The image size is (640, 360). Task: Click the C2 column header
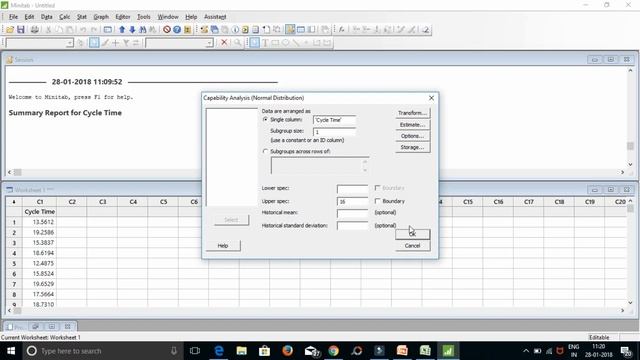pos(72,202)
